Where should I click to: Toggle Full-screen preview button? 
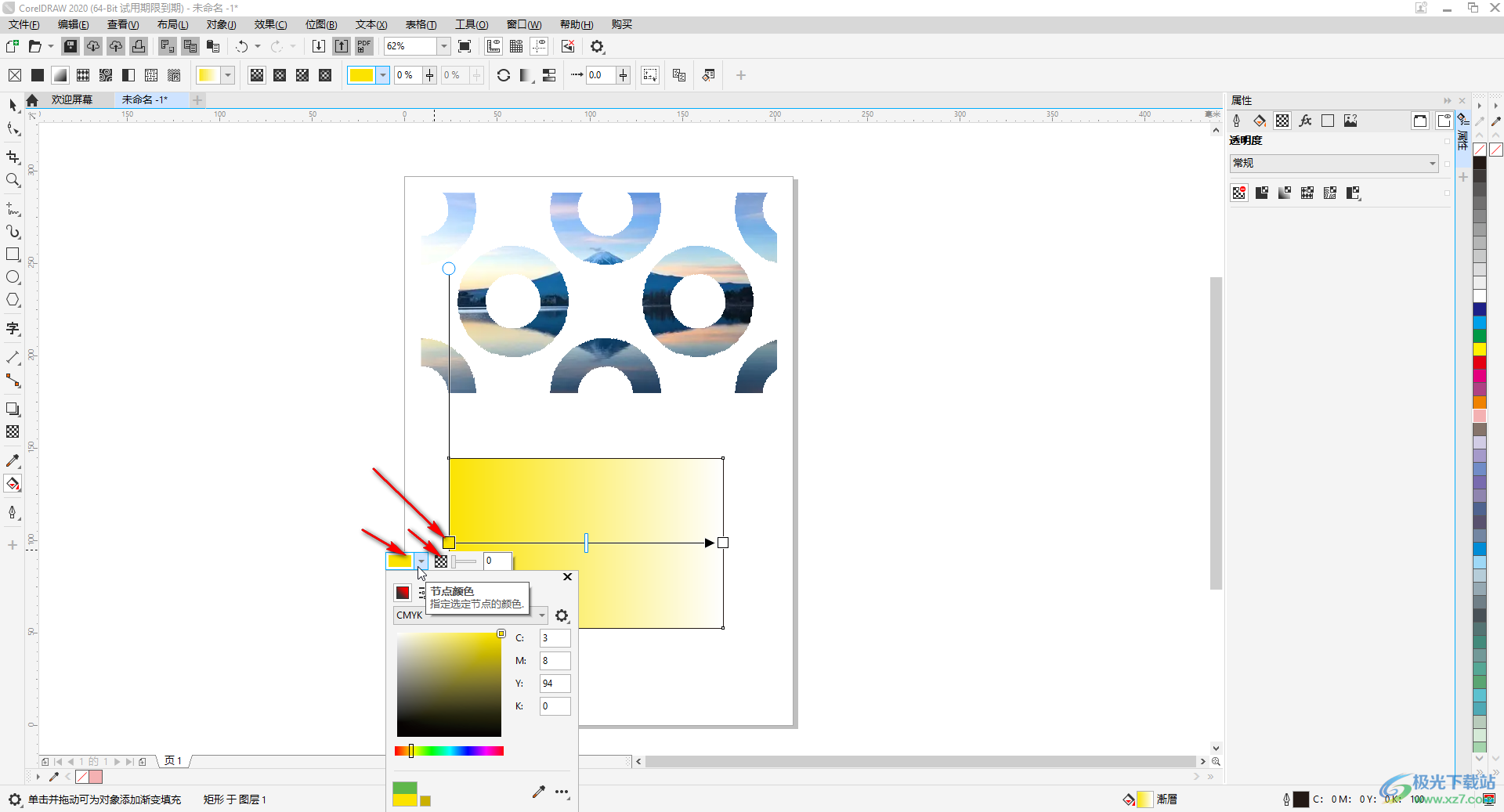tap(465, 46)
